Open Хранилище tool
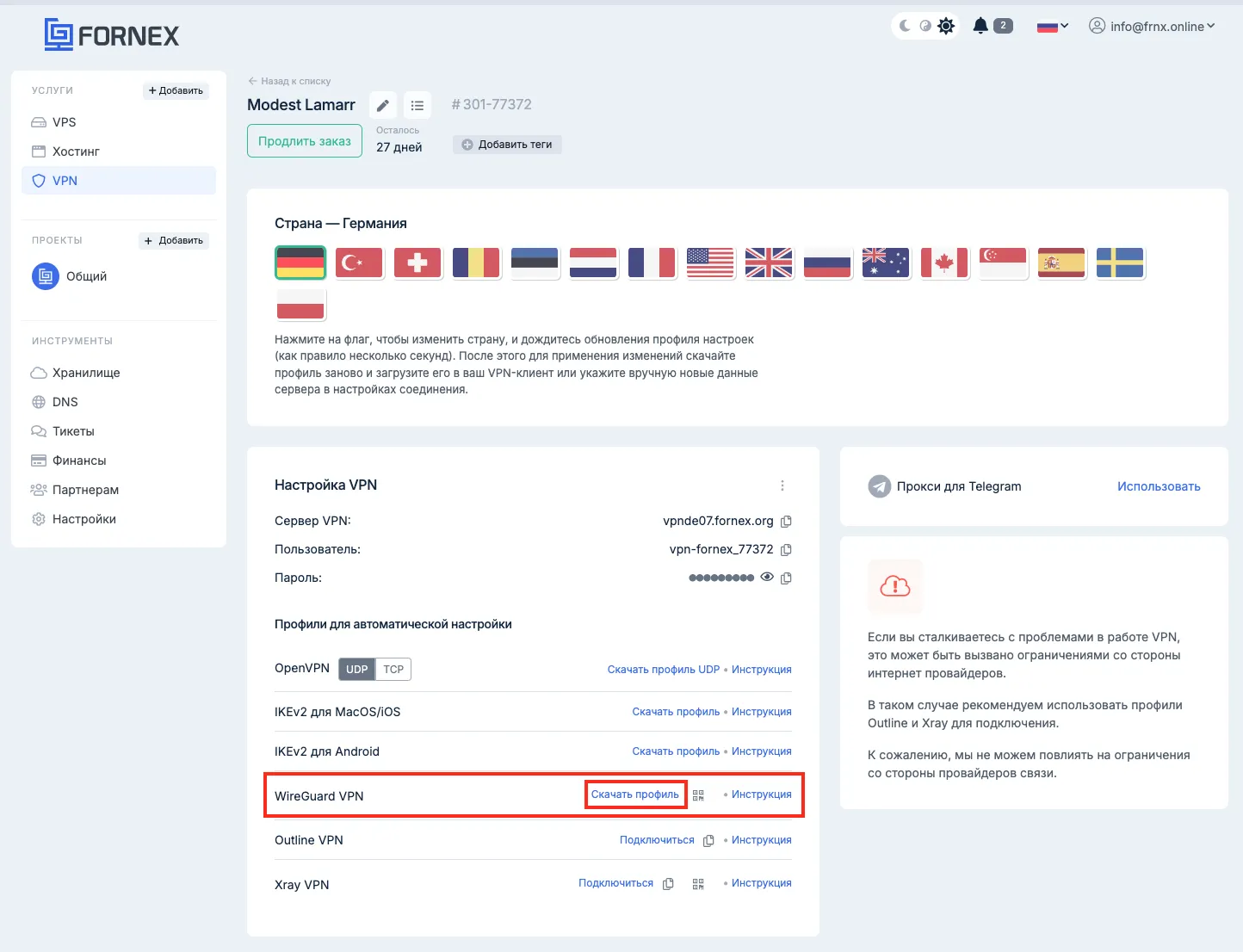 [x=119, y=373]
